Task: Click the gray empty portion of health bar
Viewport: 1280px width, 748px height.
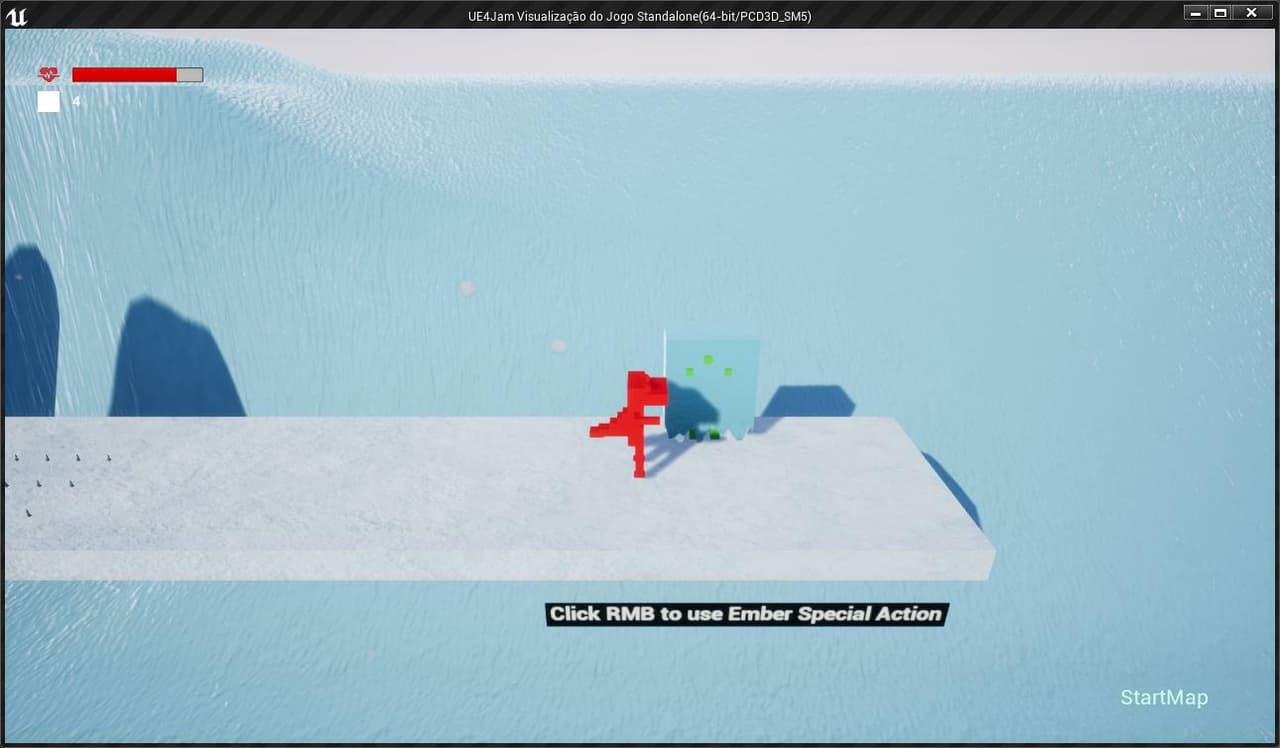Action: tap(190, 75)
